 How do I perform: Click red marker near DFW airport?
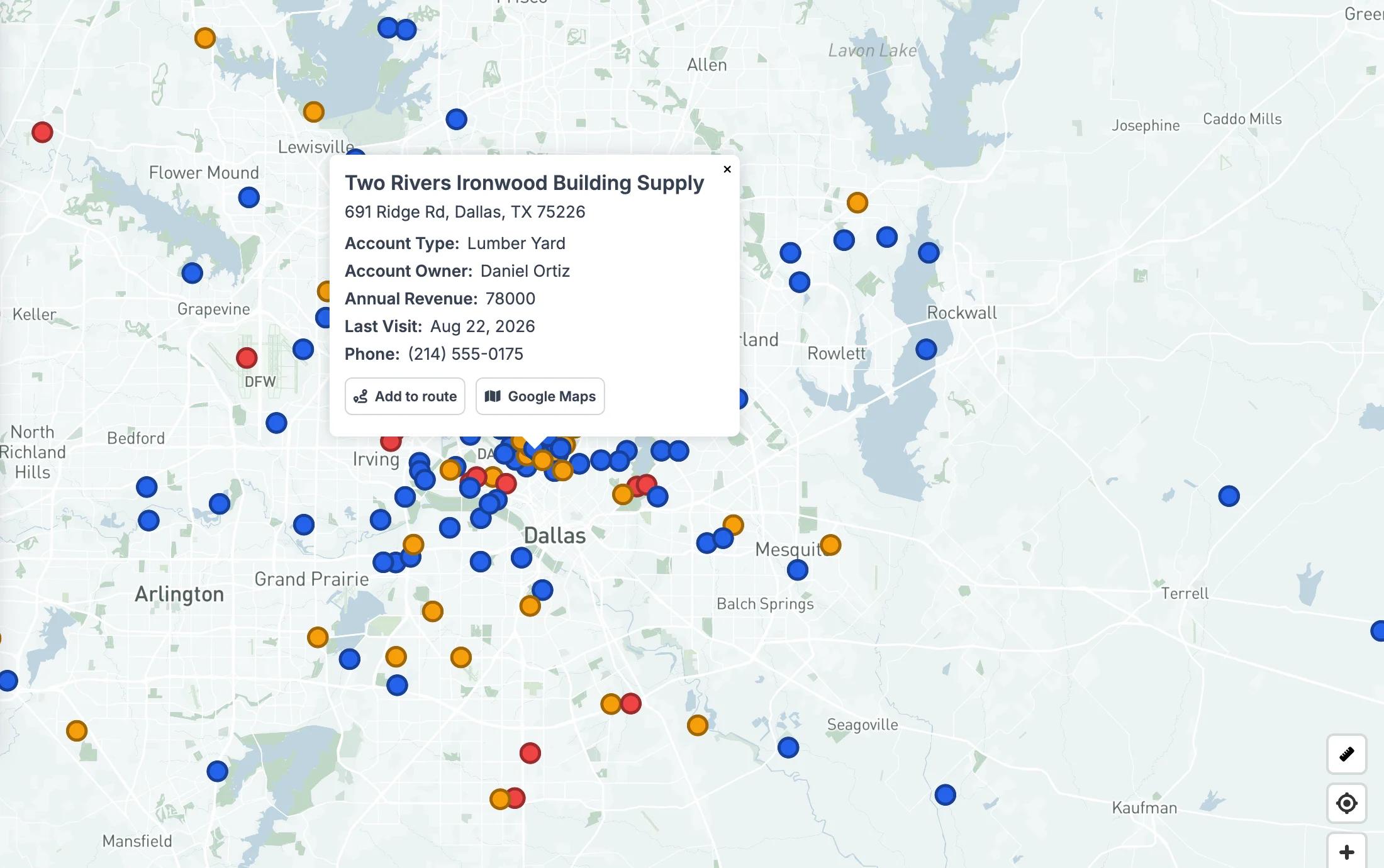tap(247, 358)
